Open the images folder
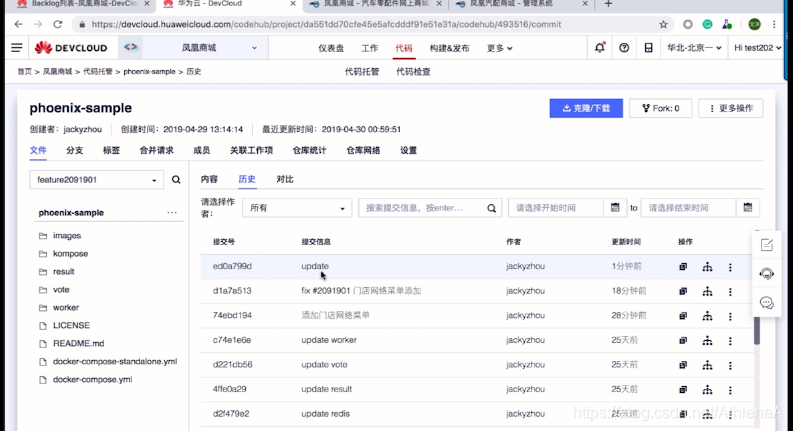 point(67,236)
